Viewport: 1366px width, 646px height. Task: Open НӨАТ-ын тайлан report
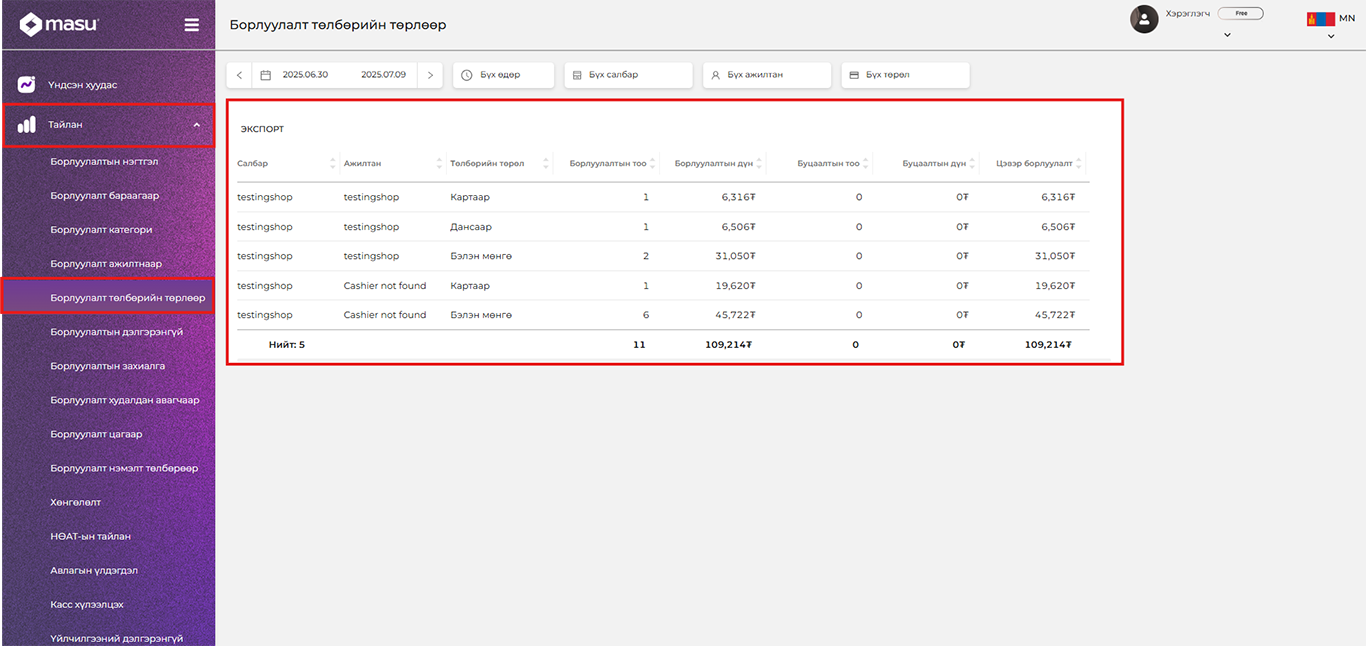pos(91,537)
